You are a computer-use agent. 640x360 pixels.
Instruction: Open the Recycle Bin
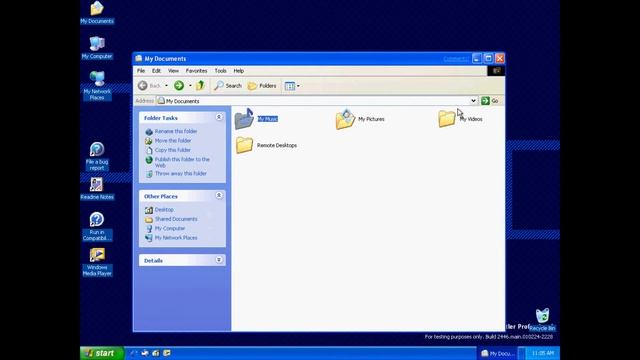coord(542,319)
